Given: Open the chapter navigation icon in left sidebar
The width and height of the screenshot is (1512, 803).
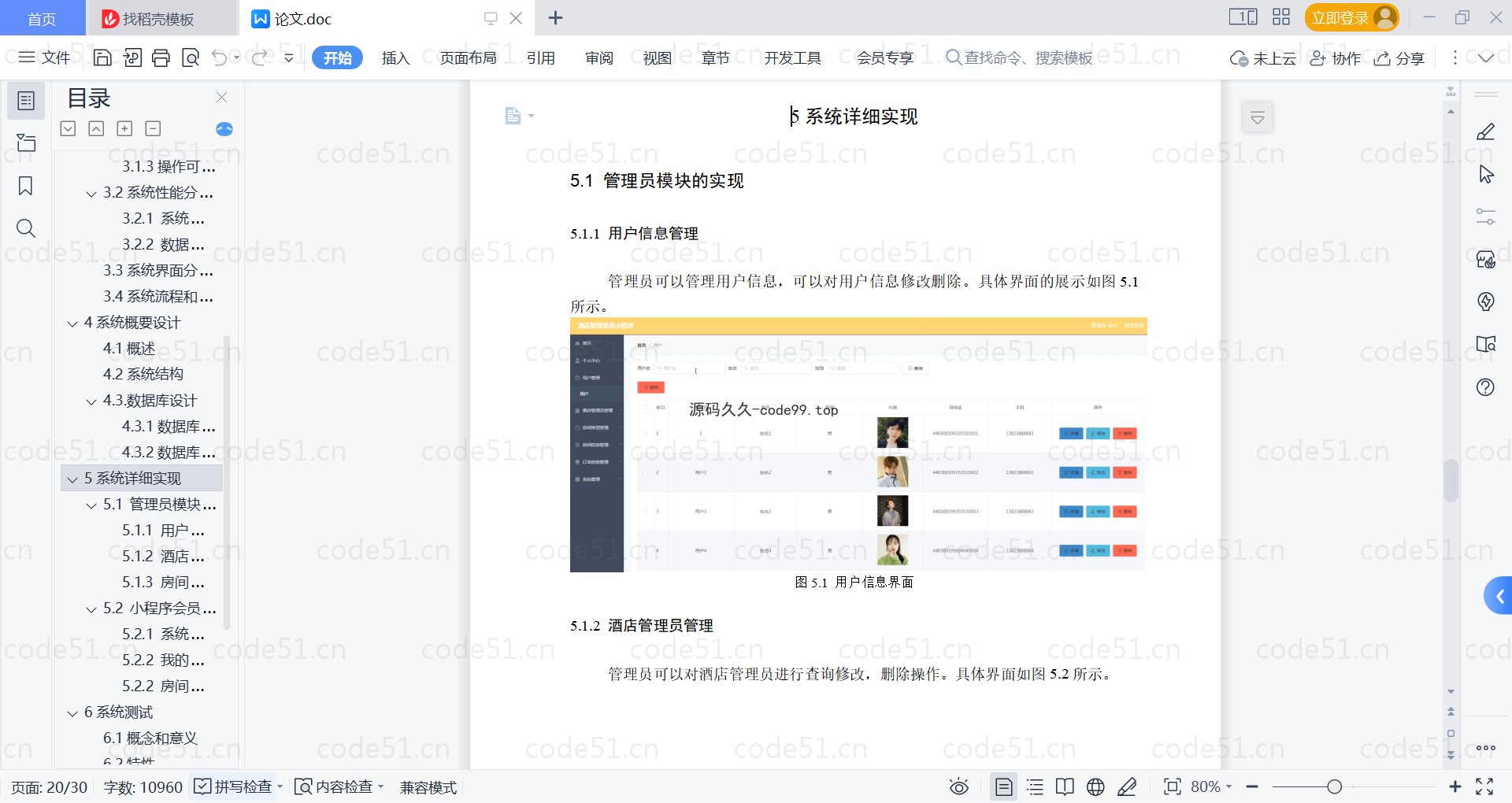Looking at the screenshot, I should 26,142.
